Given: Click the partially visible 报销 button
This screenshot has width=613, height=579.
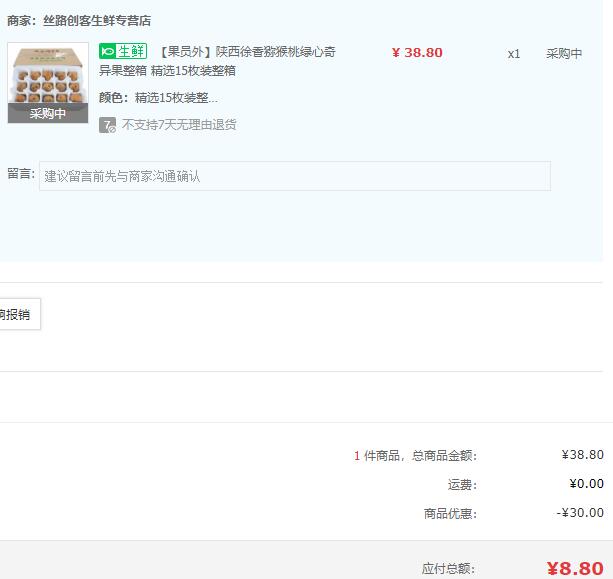Looking at the screenshot, I should (x=17, y=314).
